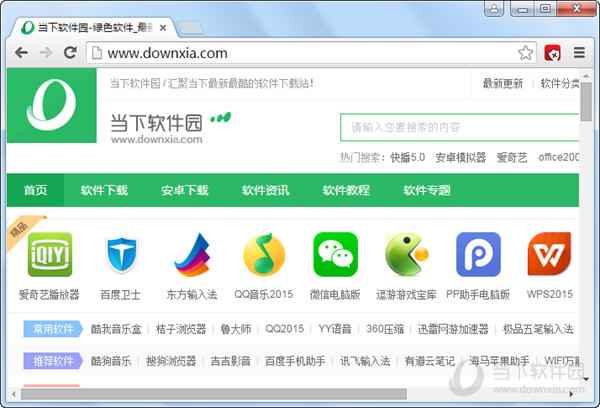Viewport: 600px width, 408px height.
Task: Open the 360压缩 link
Action: pyautogui.click(x=385, y=329)
